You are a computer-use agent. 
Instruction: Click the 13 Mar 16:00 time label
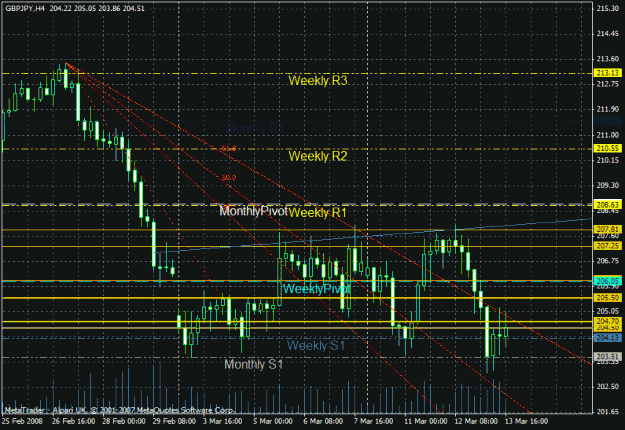[x=527, y=421]
